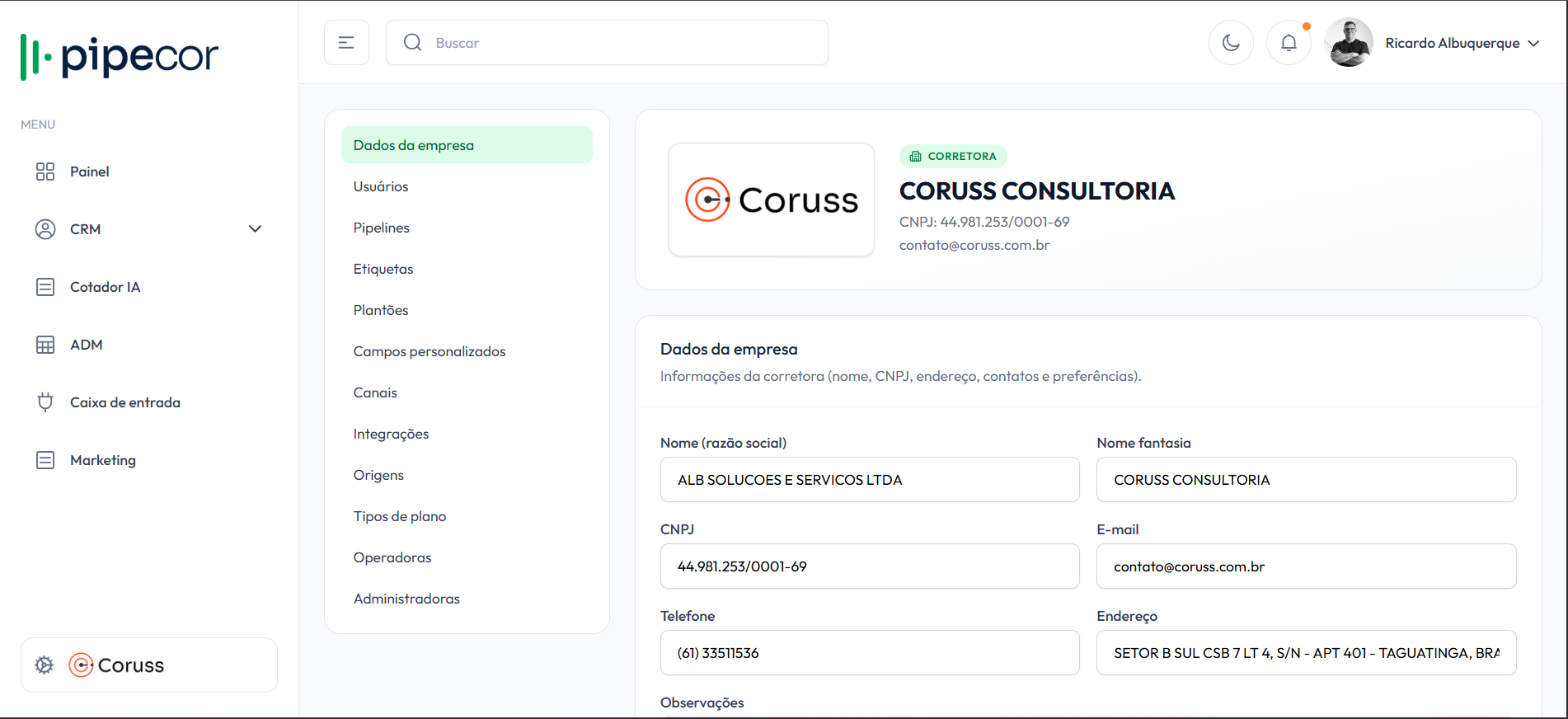Click the CORRETORA badge
This screenshot has width=1568, height=719.
953,156
